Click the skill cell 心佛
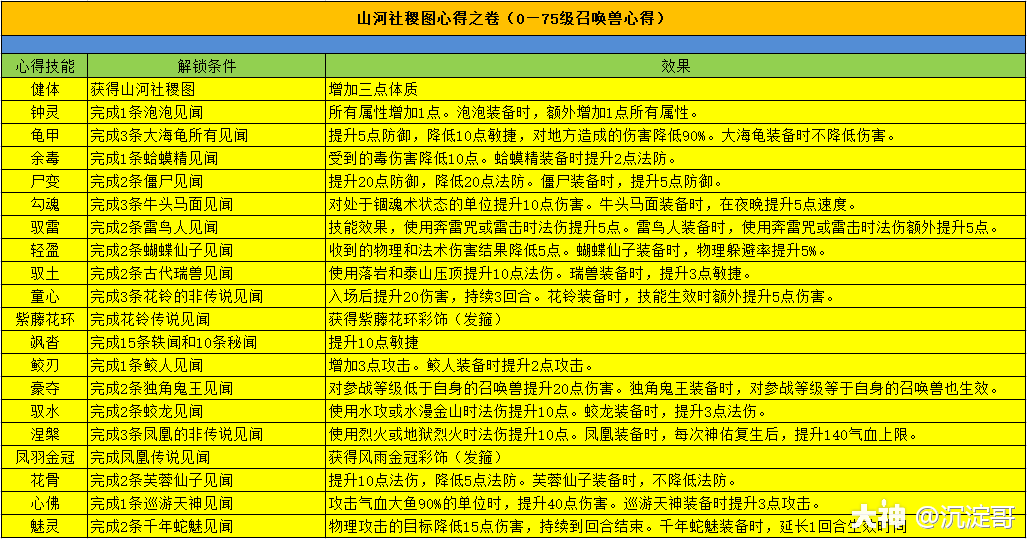The height and width of the screenshot is (539, 1027). click(45, 503)
